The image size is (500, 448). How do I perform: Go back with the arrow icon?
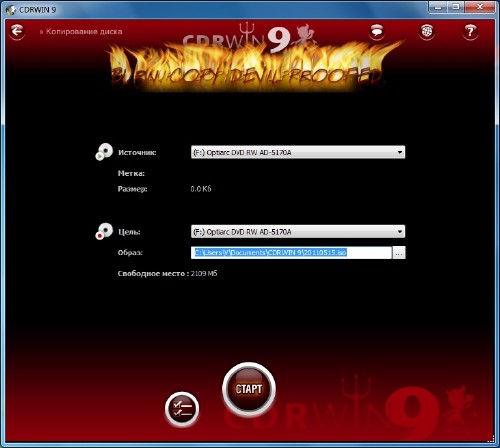17,31
